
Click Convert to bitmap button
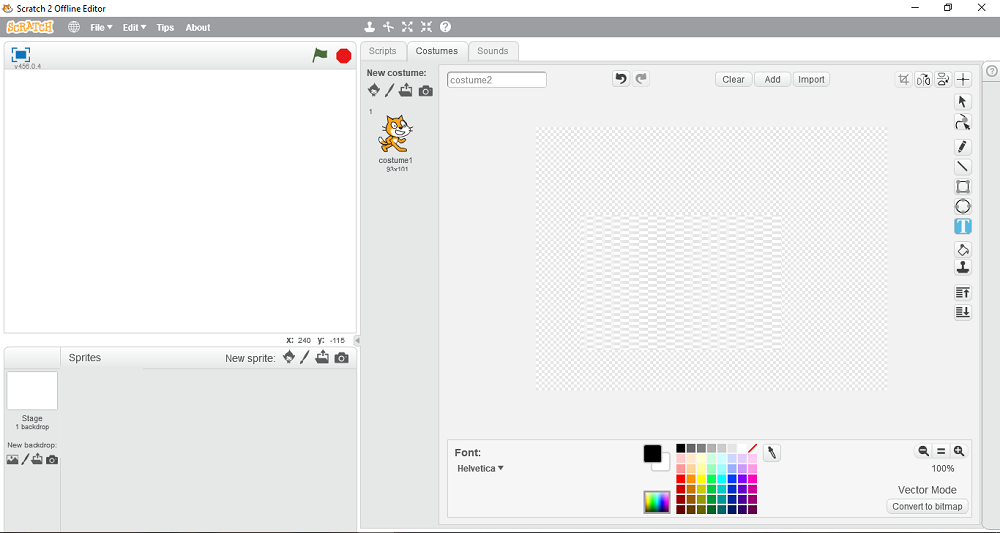click(927, 506)
